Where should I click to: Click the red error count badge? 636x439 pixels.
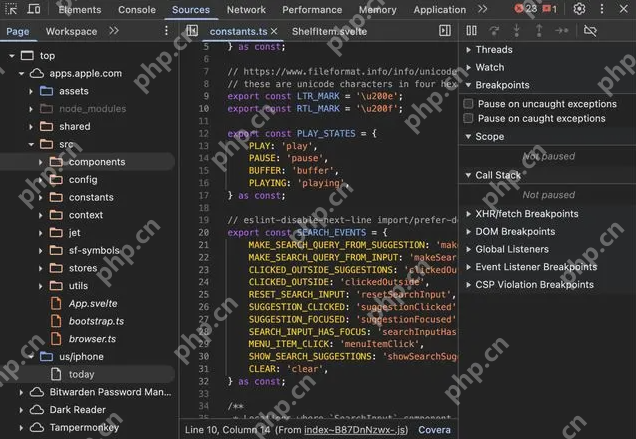pos(526,9)
